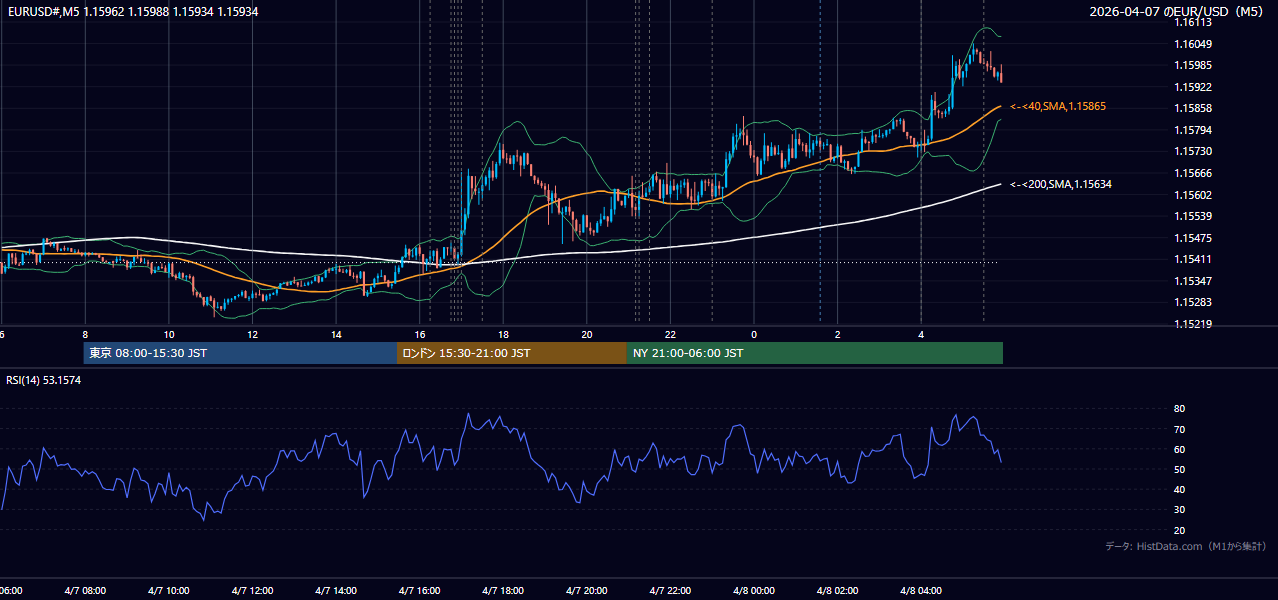Click the hour label 8 under the price chart
Image resolution: width=1278 pixels, height=600 pixels.
85,334
